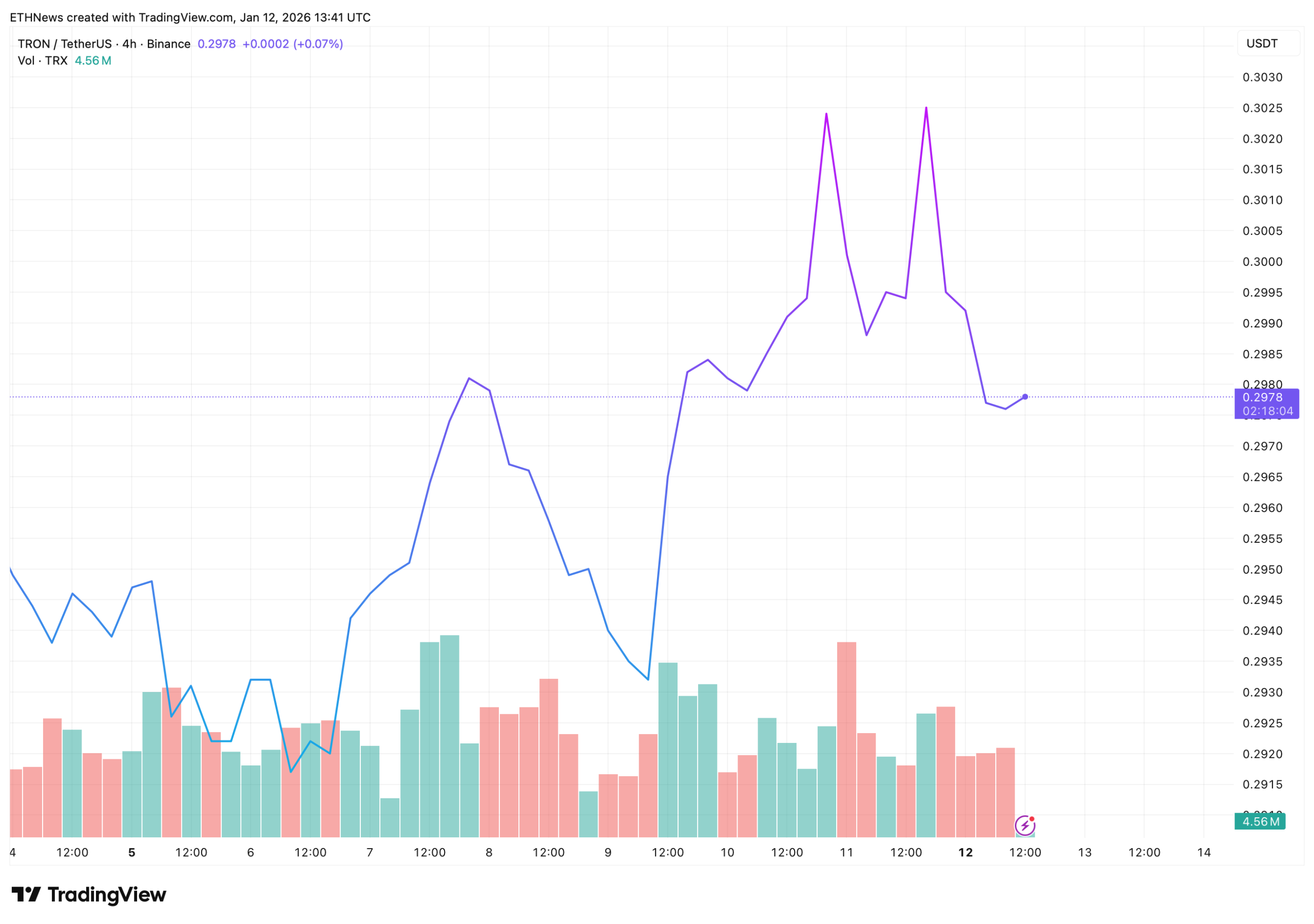Click the Binance exchange name in the legend

tap(168, 44)
